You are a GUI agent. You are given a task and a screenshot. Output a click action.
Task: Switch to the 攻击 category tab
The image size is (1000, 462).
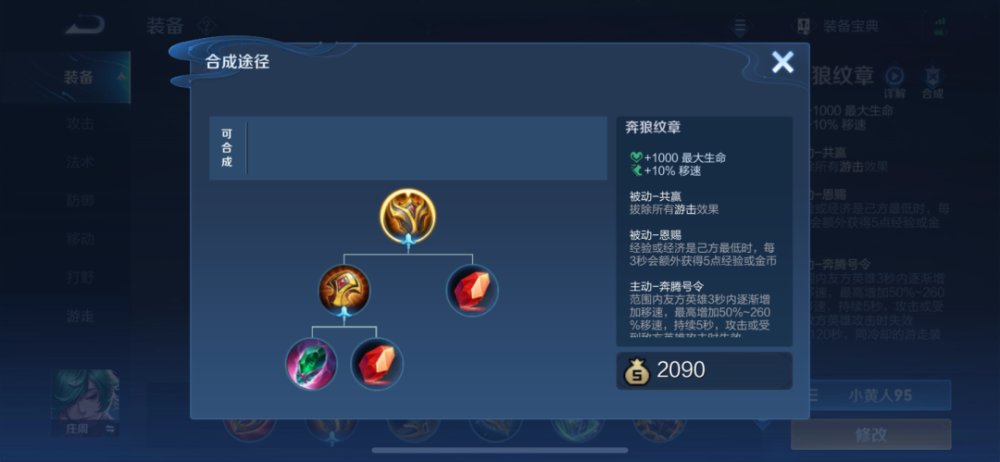pos(80,124)
